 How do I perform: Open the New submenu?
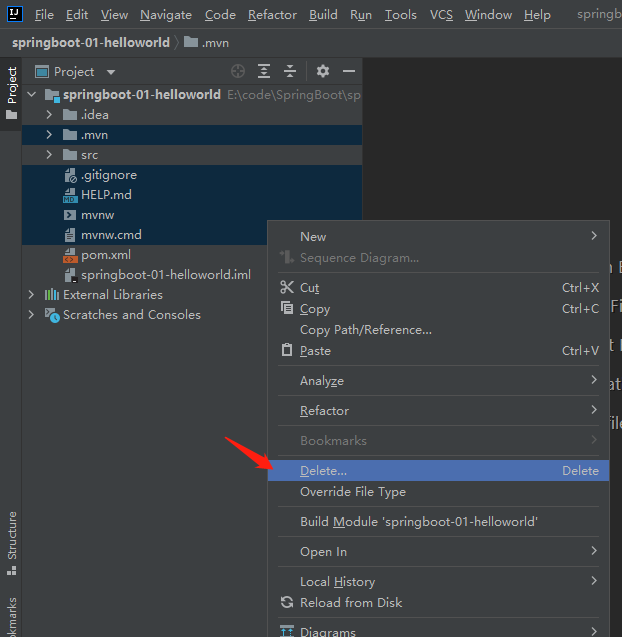(x=438, y=236)
